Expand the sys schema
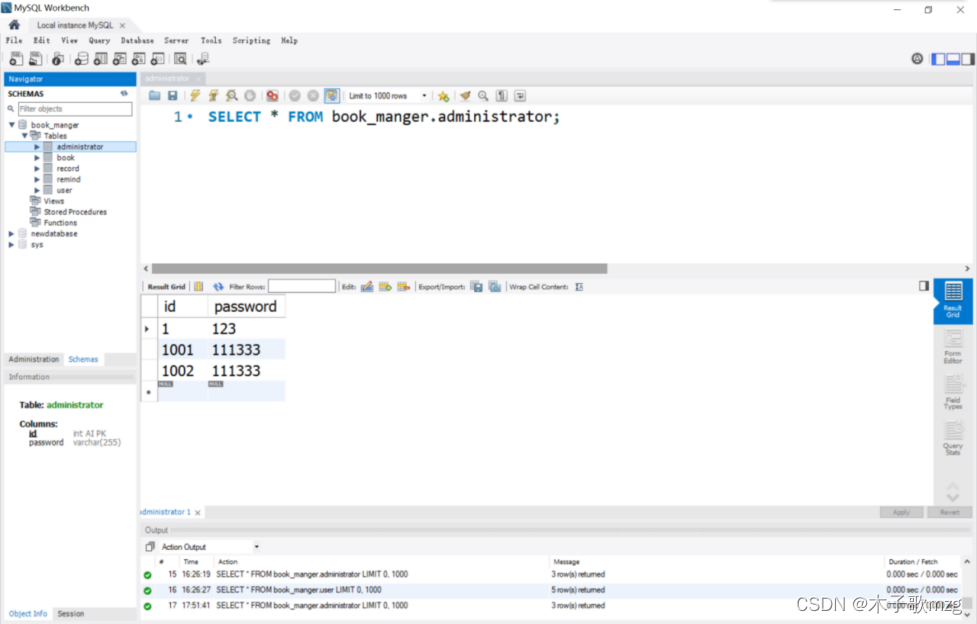The width and height of the screenshot is (977, 624). coord(11,244)
